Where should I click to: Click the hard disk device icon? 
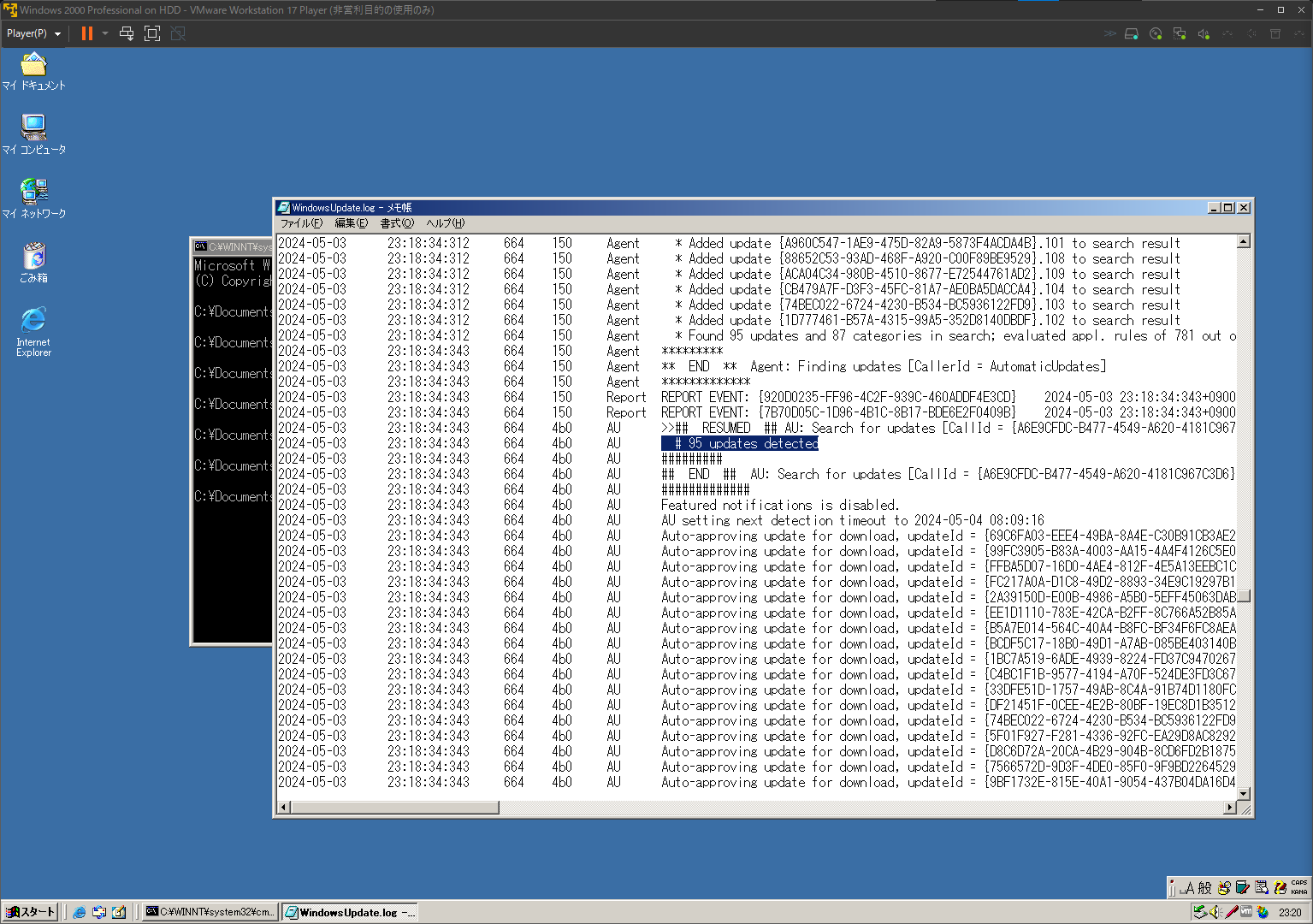tap(1132, 33)
